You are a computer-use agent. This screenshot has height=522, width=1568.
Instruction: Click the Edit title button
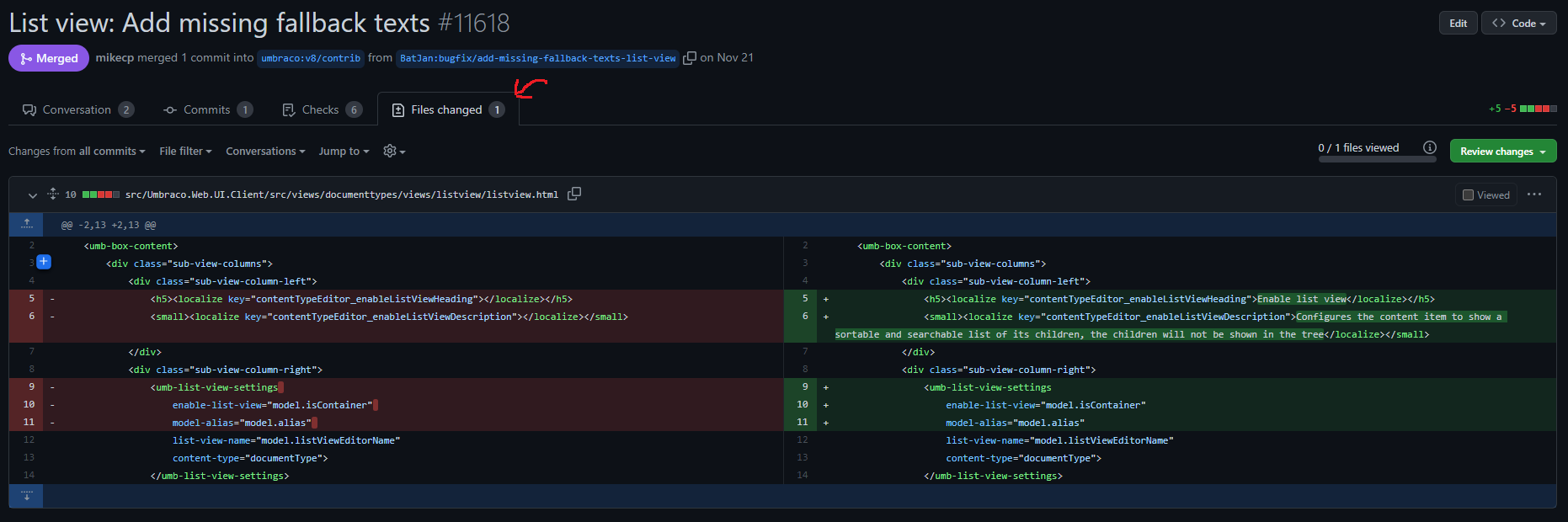coord(1459,24)
